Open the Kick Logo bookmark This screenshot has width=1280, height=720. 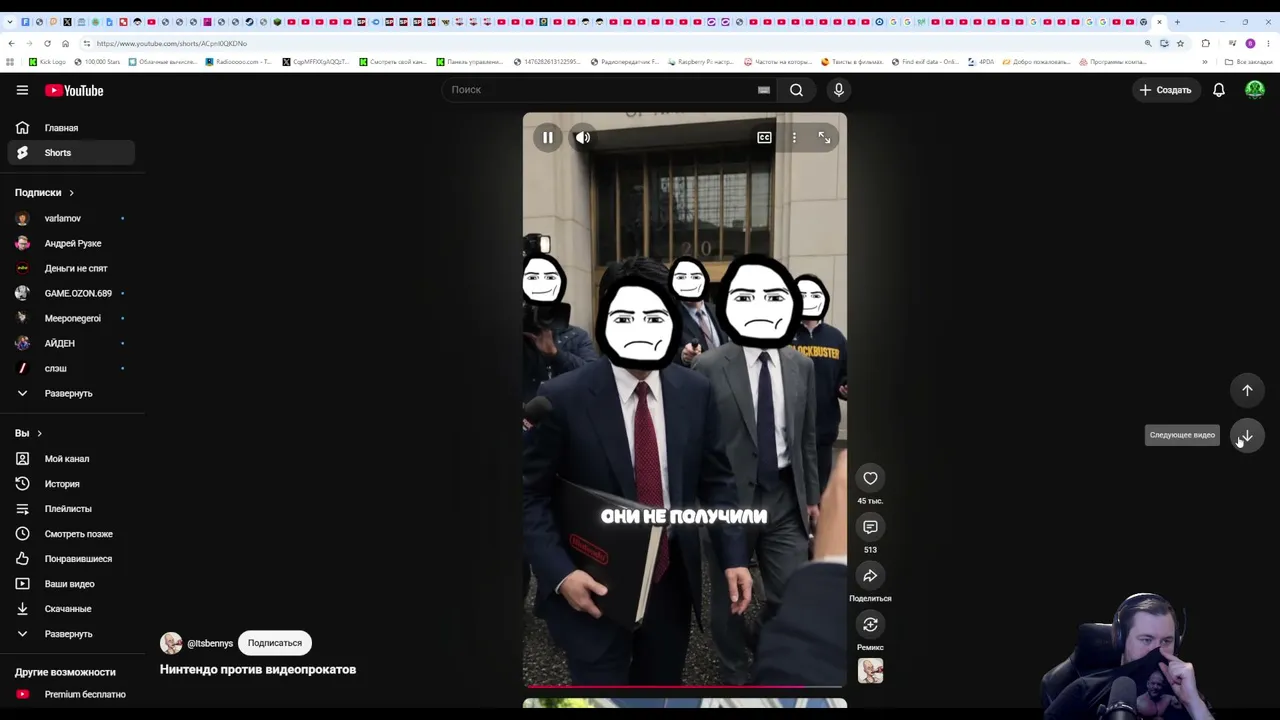(47, 62)
